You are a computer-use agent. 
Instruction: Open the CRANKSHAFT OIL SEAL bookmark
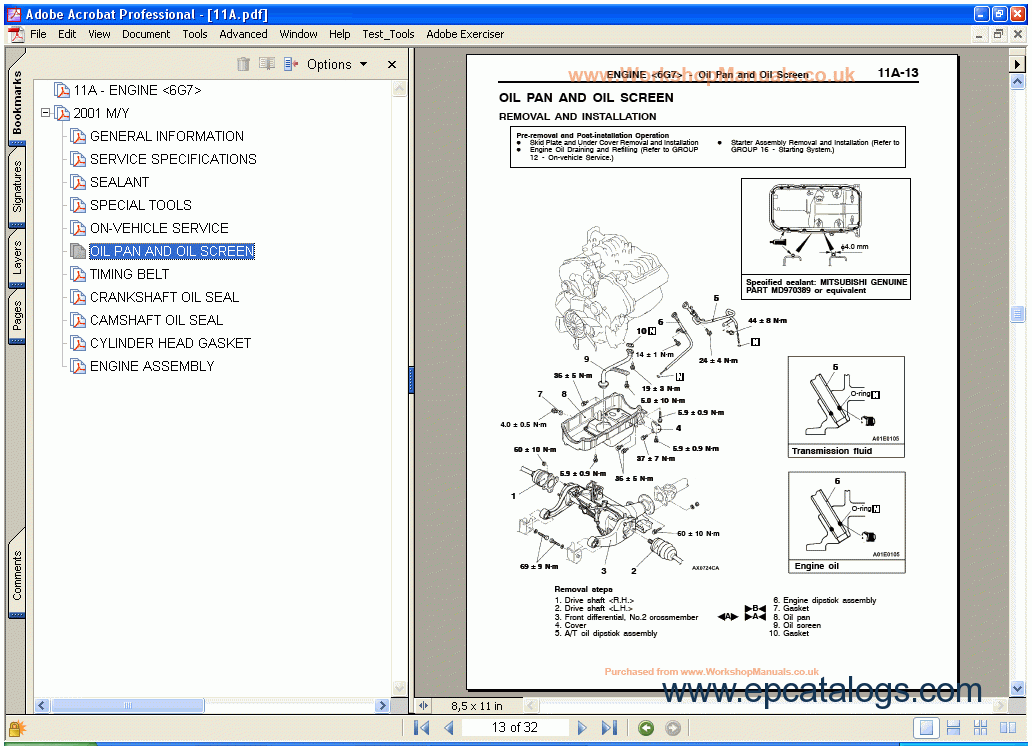coord(165,298)
